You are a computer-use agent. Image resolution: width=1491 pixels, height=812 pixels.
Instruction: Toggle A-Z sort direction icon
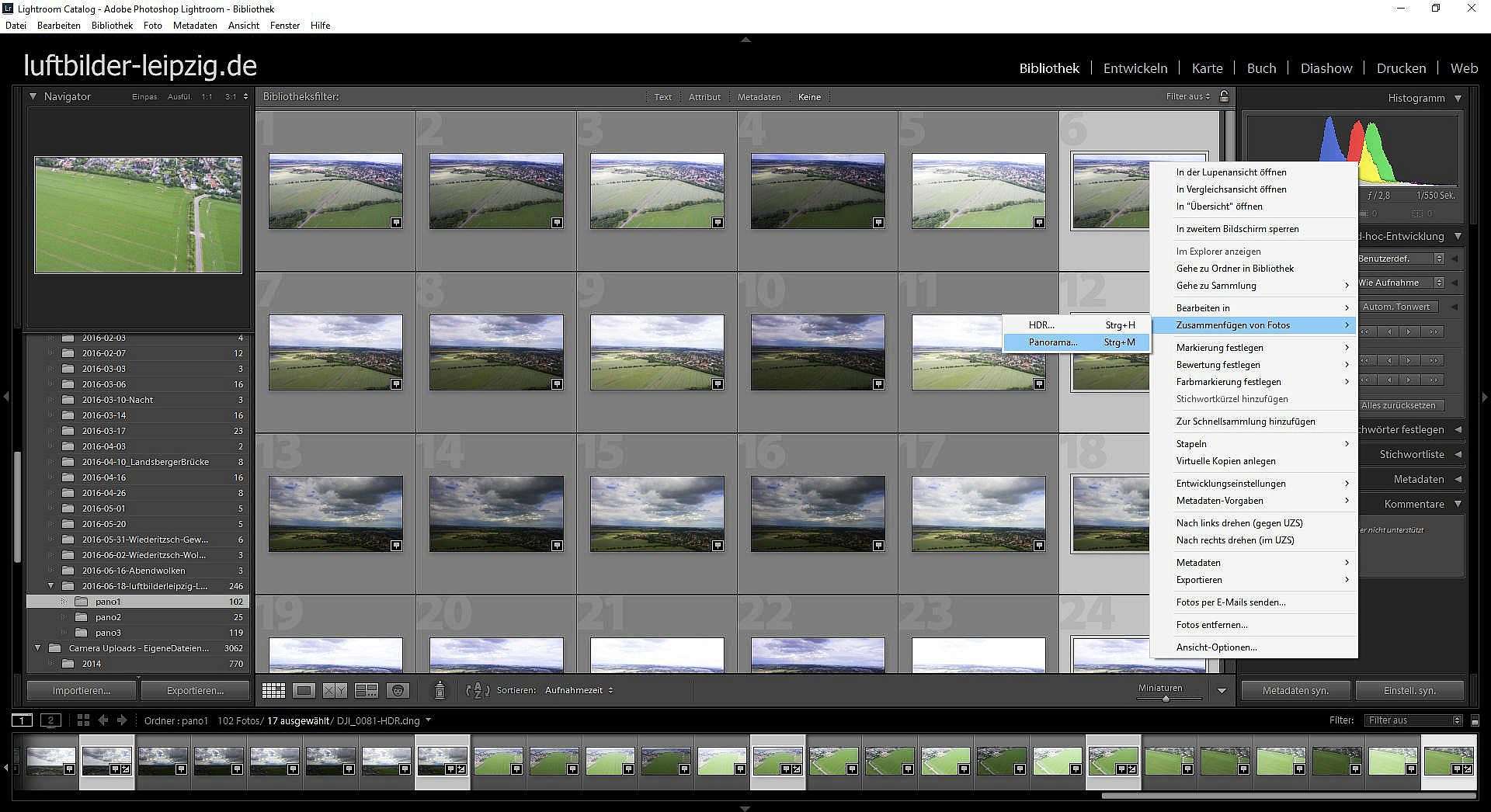coord(477,690)
